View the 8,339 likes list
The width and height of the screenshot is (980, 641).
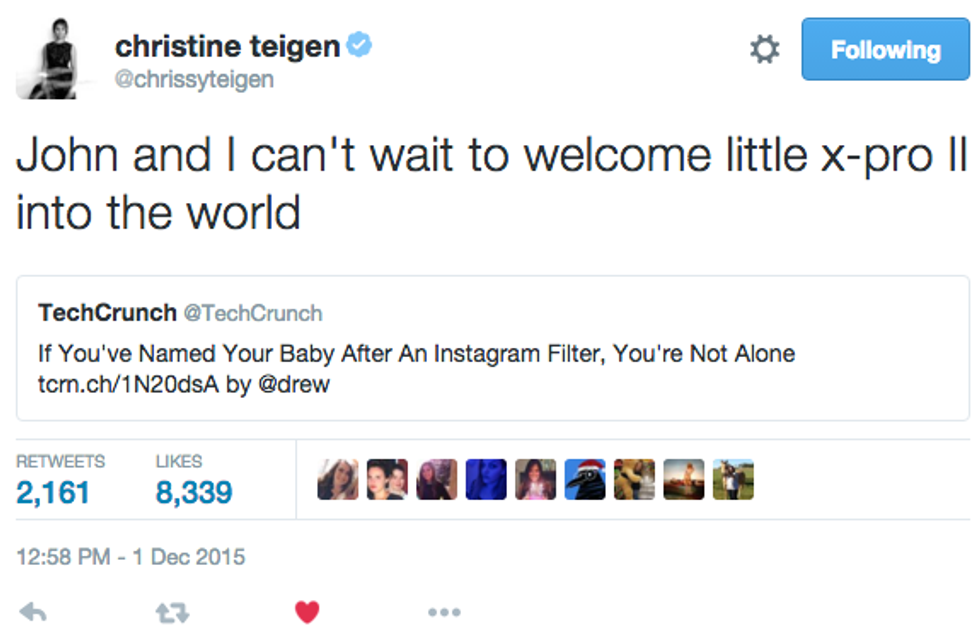[194, 492]
